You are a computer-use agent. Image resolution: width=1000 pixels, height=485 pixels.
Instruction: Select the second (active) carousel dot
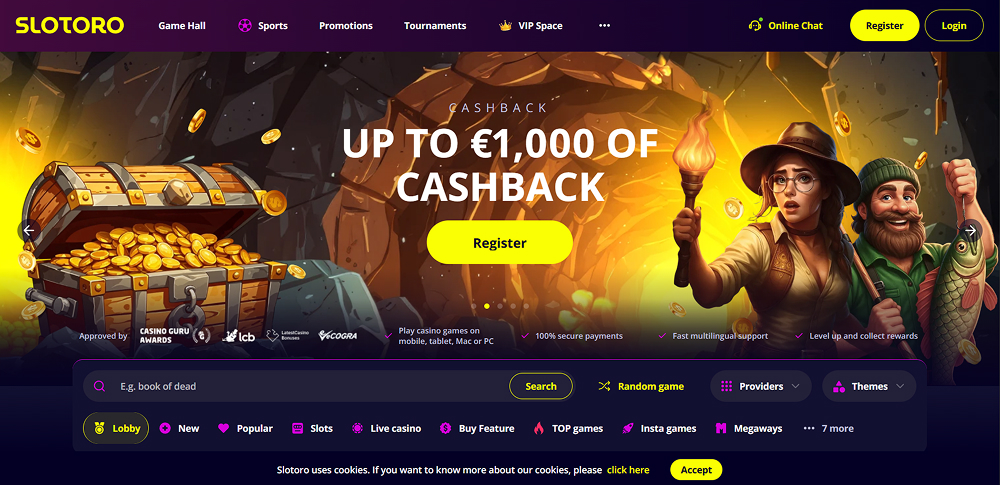(487, 306)
